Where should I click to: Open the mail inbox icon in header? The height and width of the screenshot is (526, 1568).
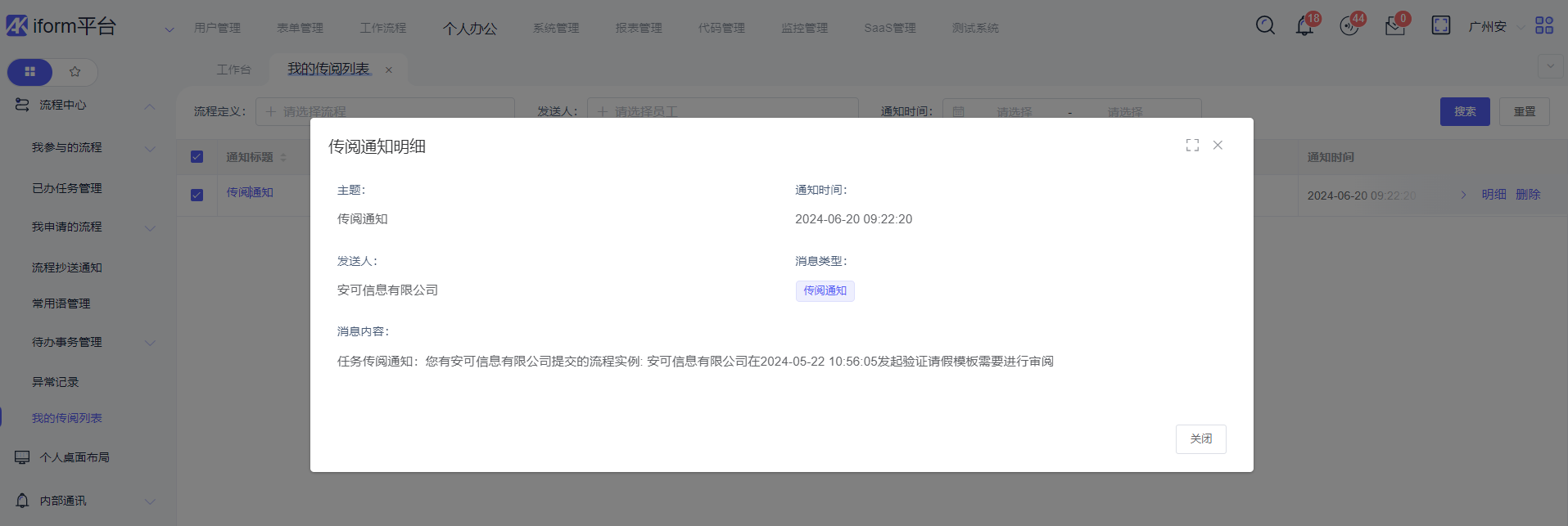click(x=1394, y=27)
